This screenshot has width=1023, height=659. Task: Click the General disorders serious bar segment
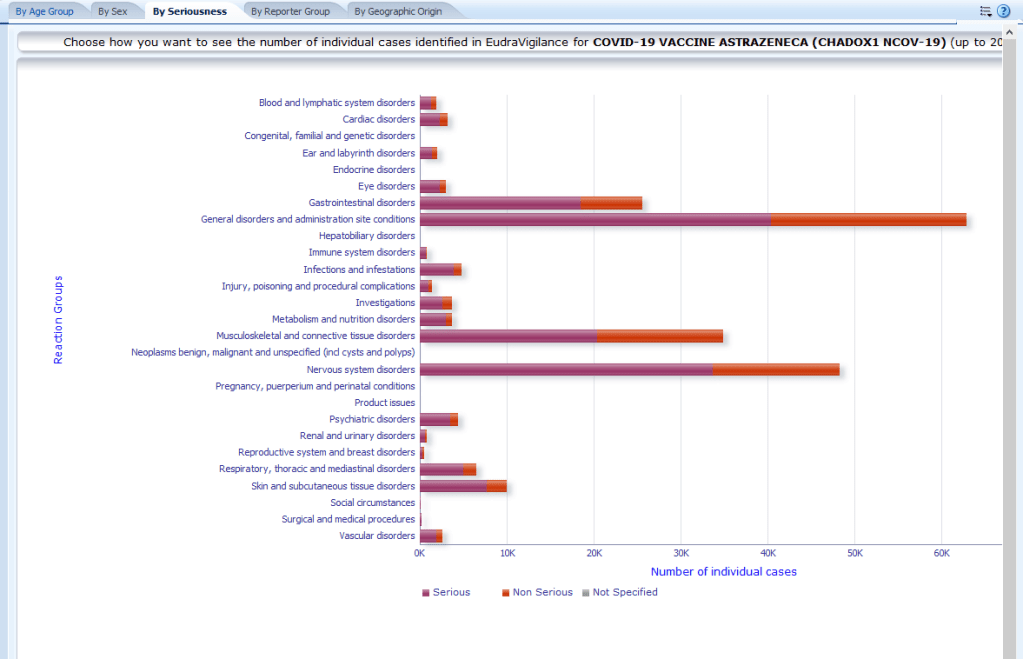(x=595, y=220)
